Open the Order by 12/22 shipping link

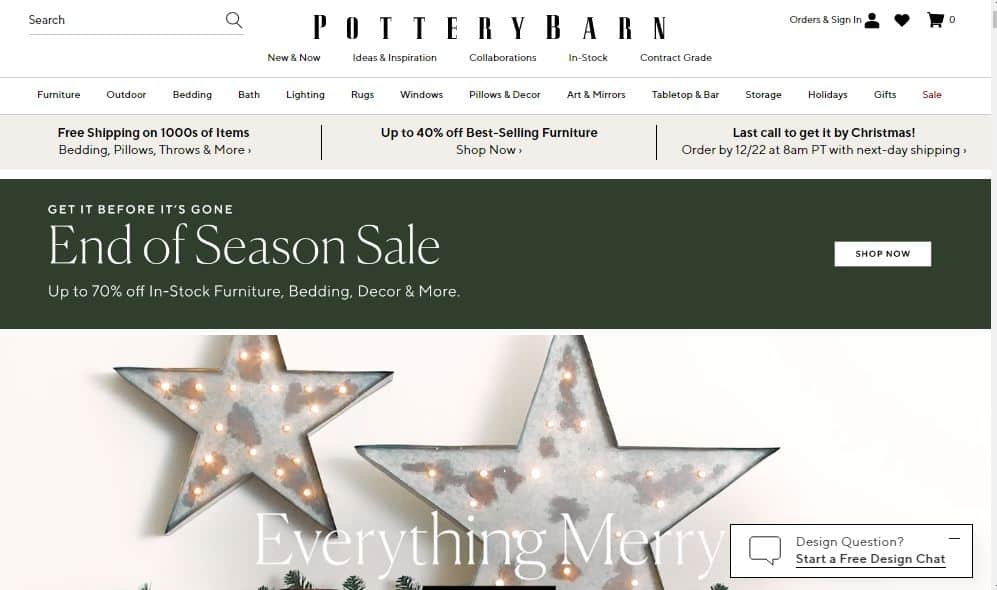click(824, 150)
